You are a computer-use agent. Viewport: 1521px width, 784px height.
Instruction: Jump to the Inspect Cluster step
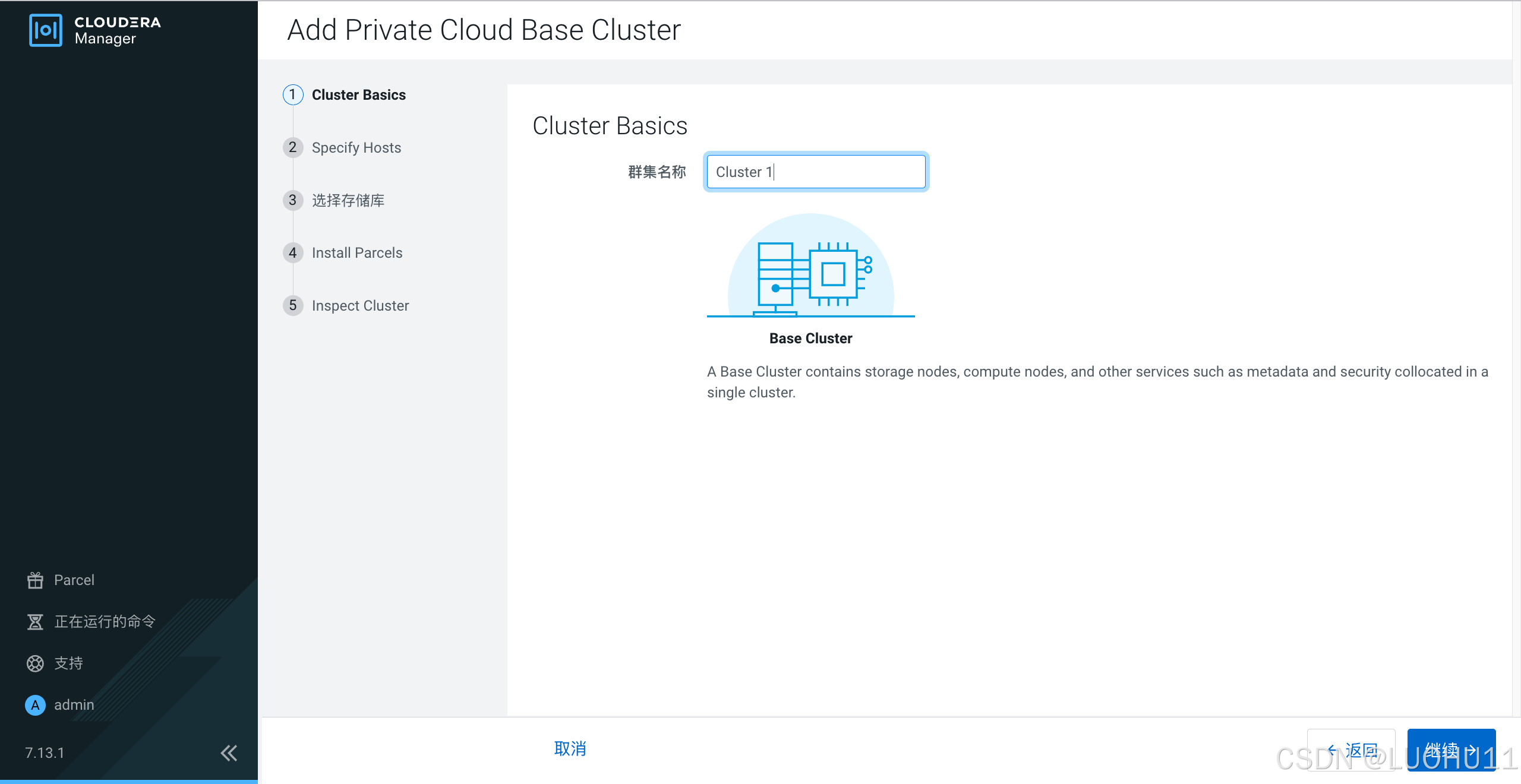coord(360,306)
